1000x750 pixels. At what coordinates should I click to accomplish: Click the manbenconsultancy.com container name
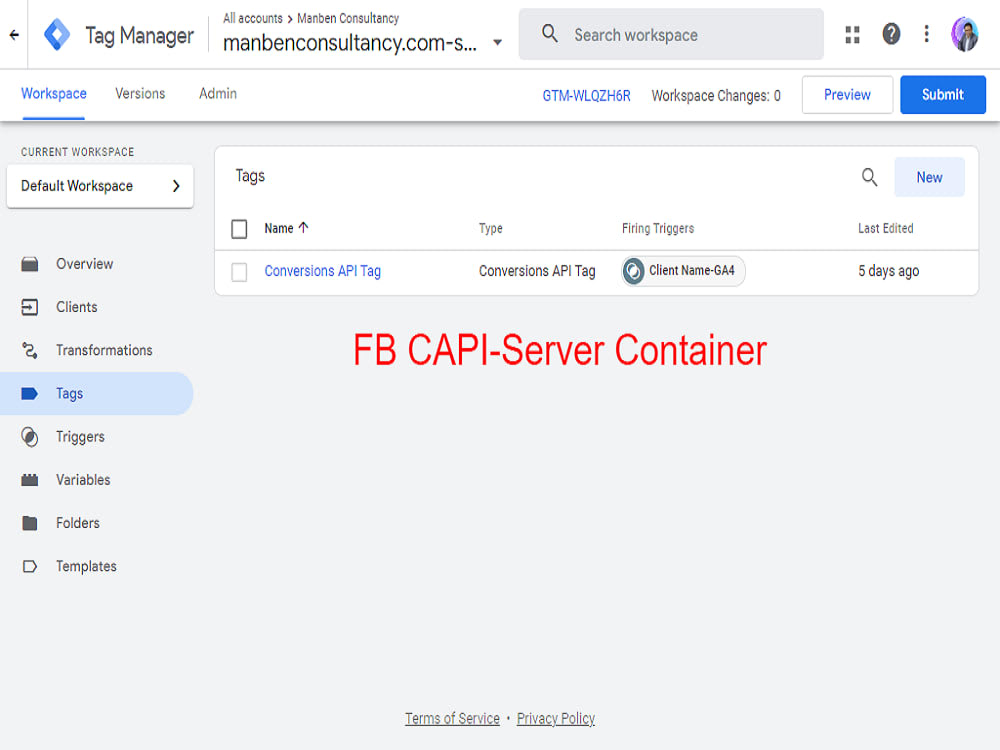tap(350, 43)
